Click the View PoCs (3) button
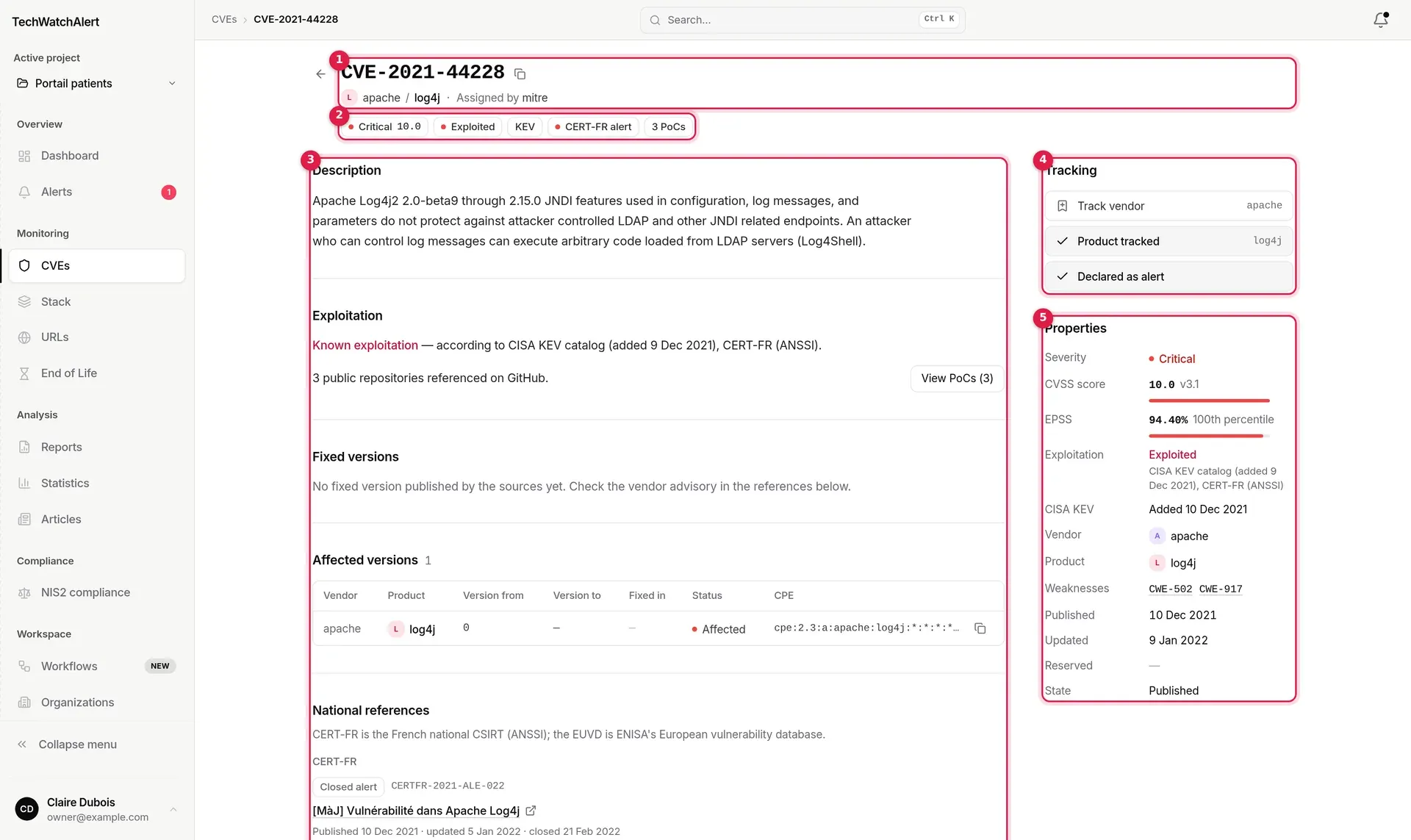Image resolution: width=1411 pixels, height=840 pixels. point(957,378)
